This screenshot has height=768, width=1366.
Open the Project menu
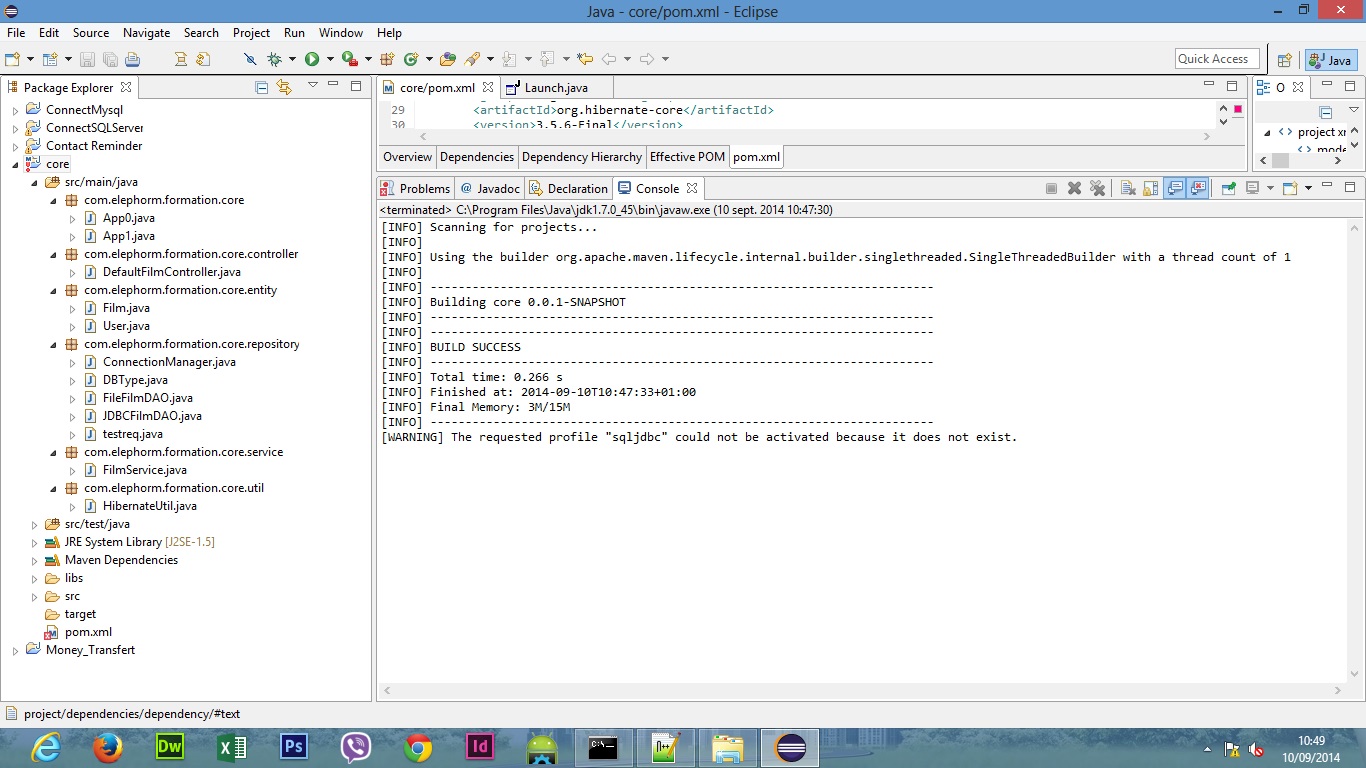(252, 33)
